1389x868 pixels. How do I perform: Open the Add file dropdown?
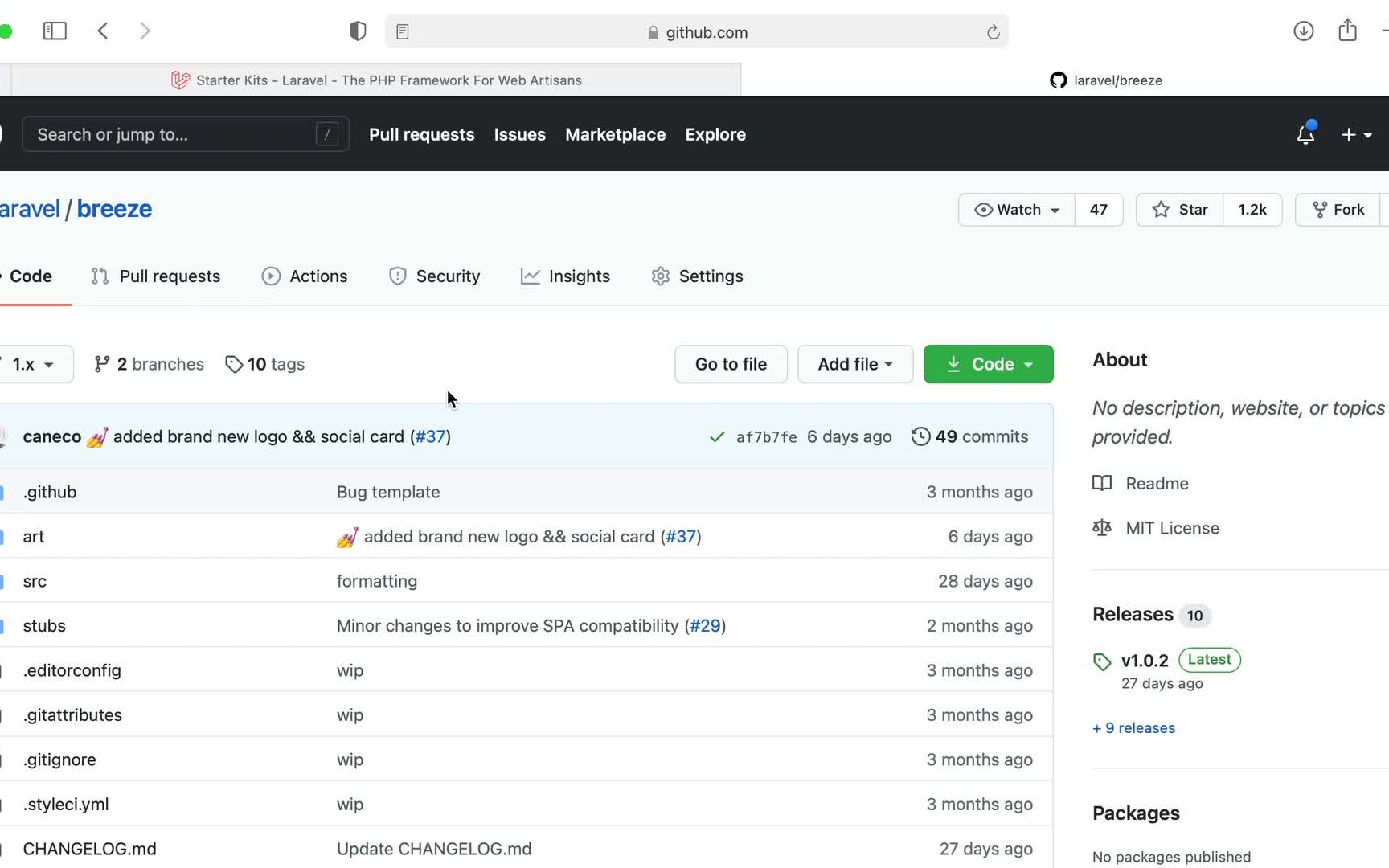click(x=855, y=364)
